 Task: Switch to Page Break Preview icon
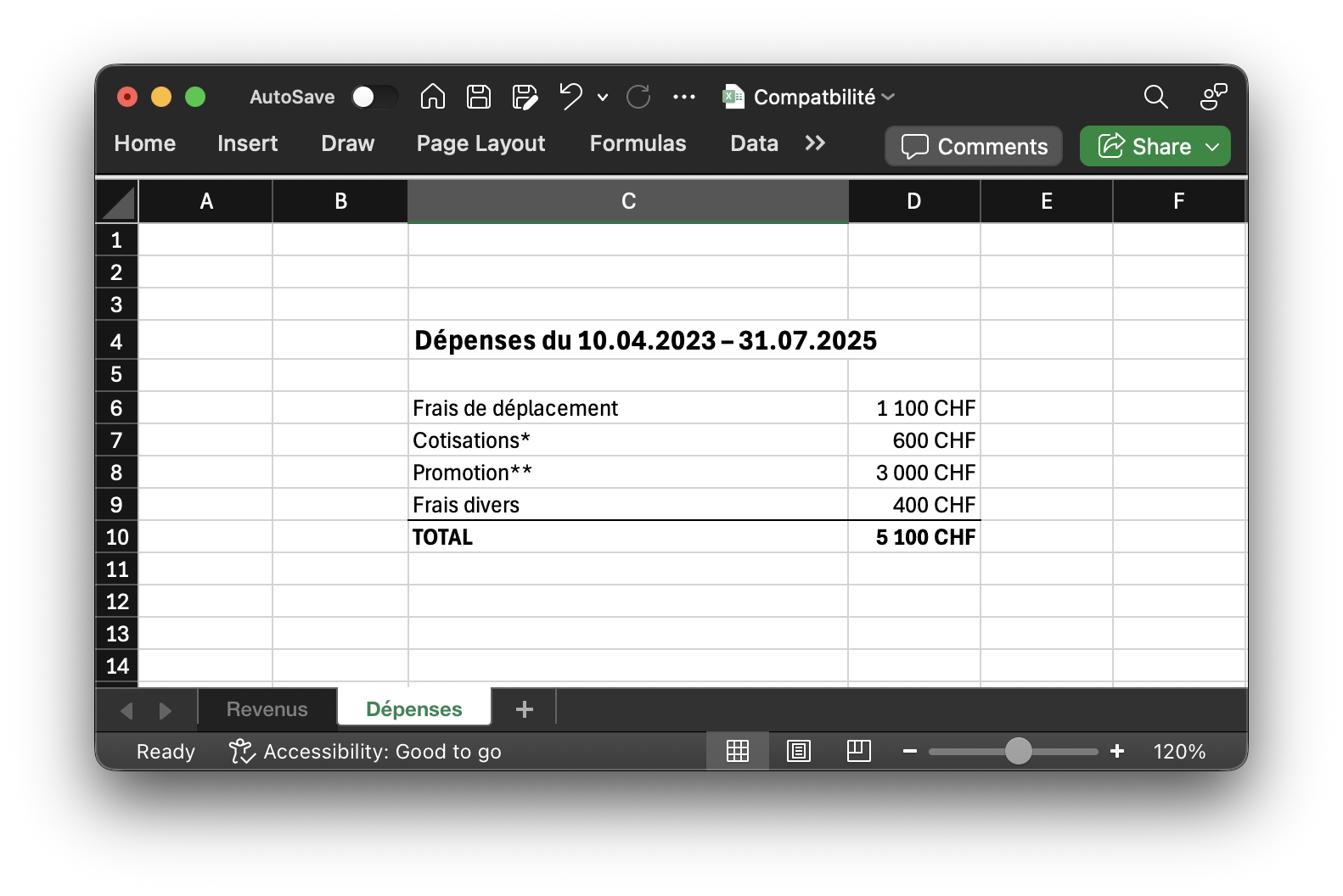click(x=859, y=751)
